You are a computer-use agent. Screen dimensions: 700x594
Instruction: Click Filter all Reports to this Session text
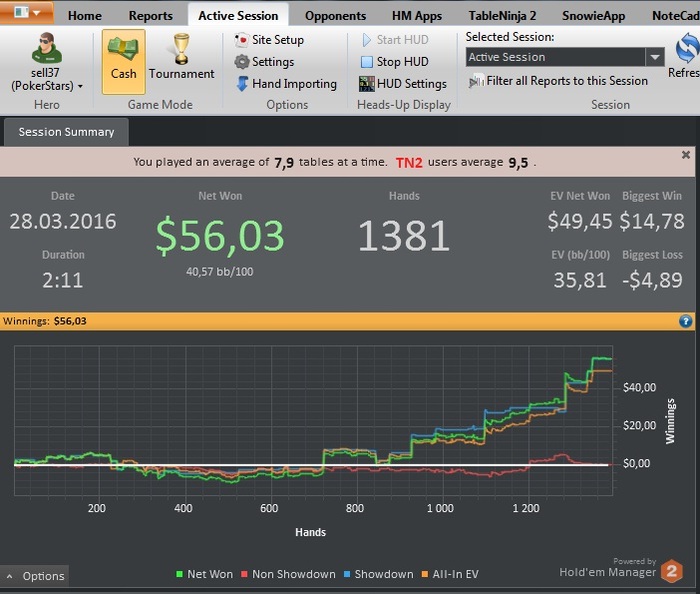pos(567,81)
